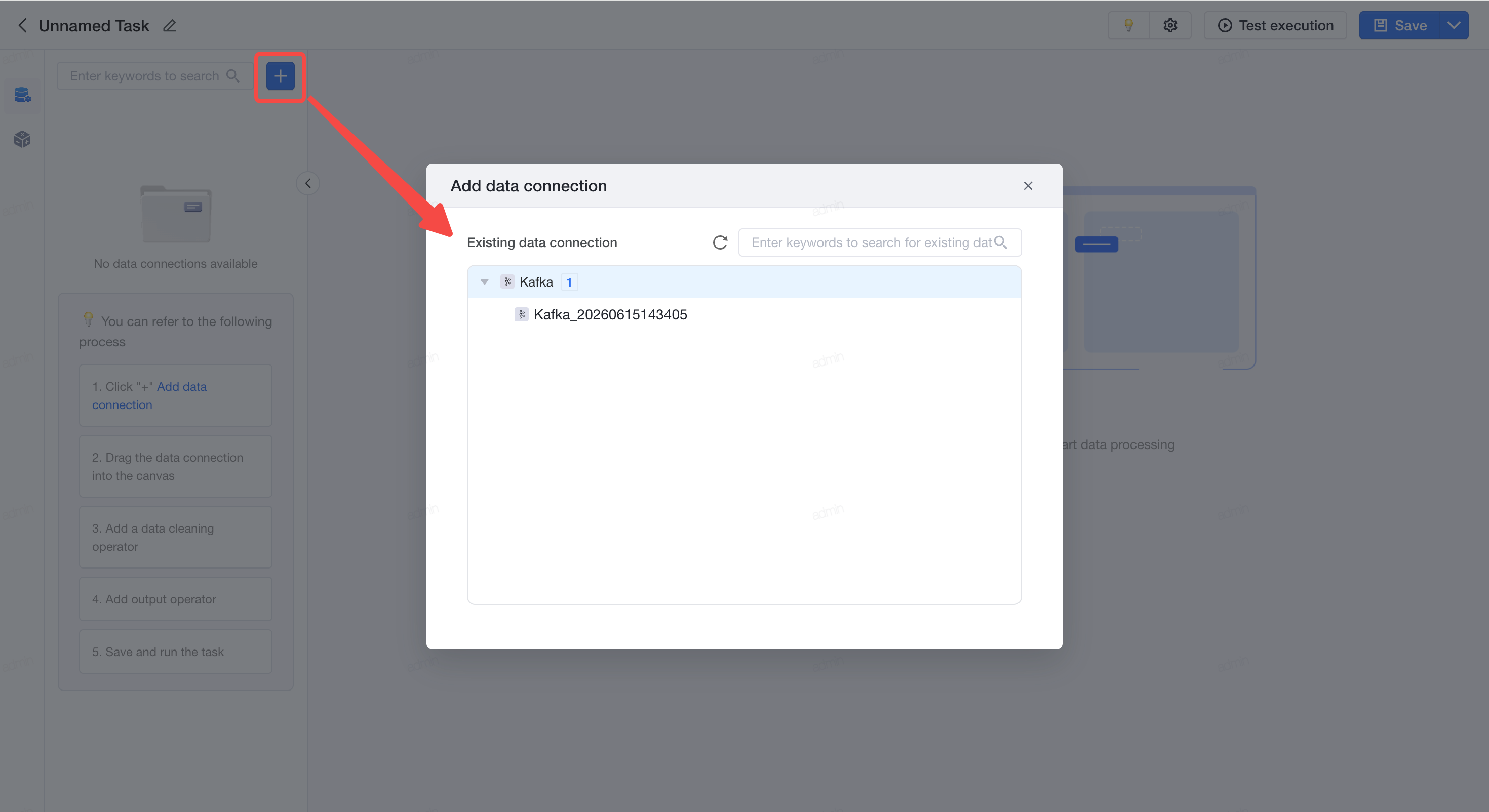Click the lightbulb tips icon in toolbar
Image resolution: width=1489 pixels, height=812 pixels.
coord(1128,25)
